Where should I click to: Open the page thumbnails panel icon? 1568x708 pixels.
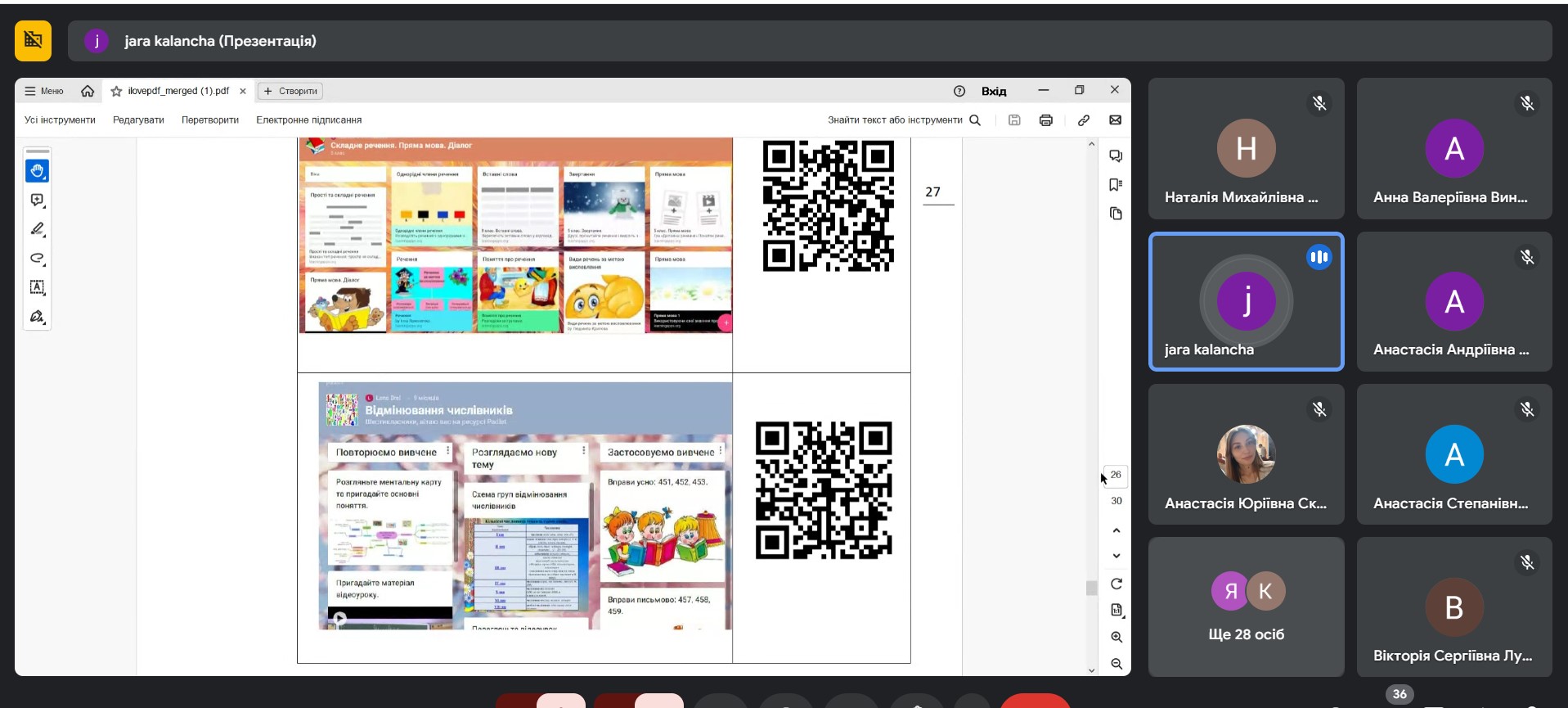pyautogui.click(x=1116, y=214)
